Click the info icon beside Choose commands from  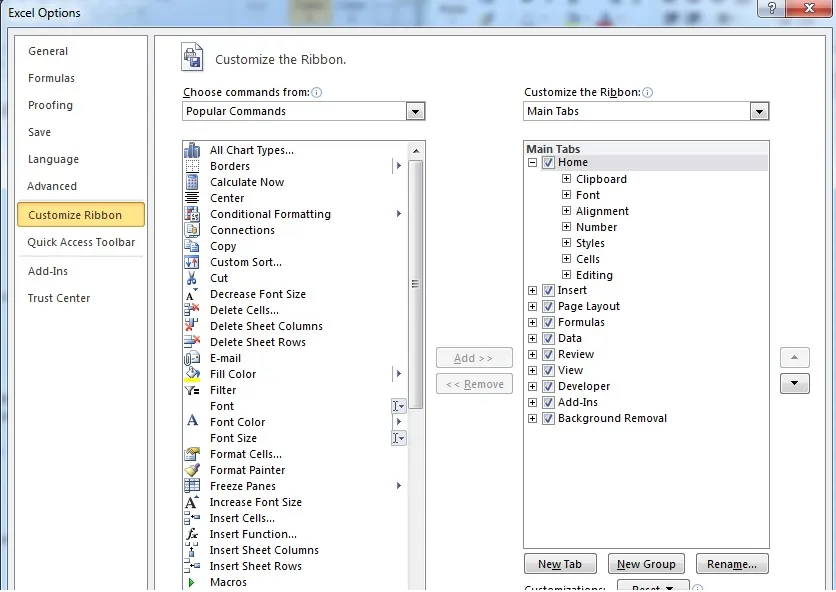click(x=317, y=92)
